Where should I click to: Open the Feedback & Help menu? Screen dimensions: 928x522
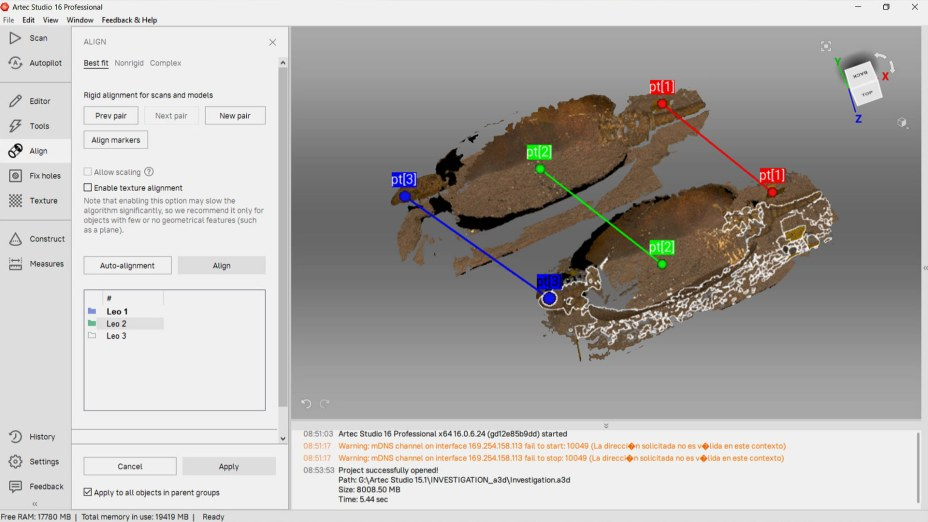(x=129, y=20)
